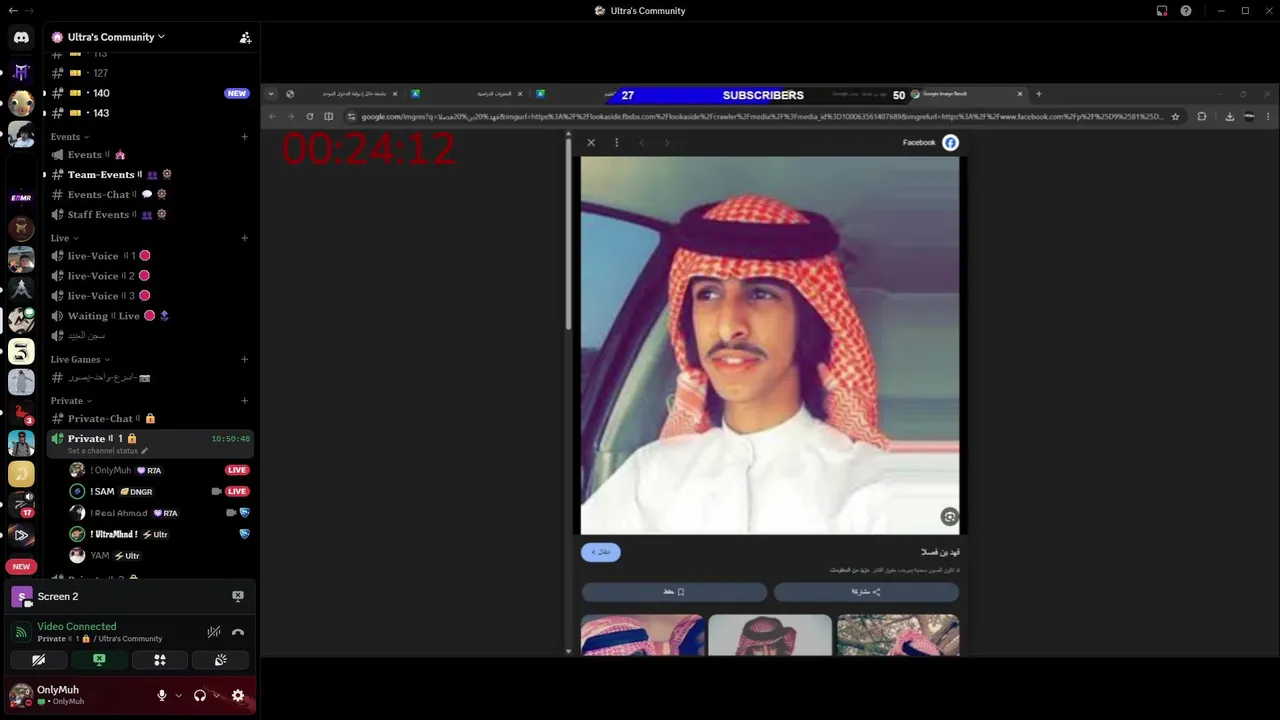Open the E8MR server icon
The height and width of the screenshot is (720, 1280).
[21, 198]
